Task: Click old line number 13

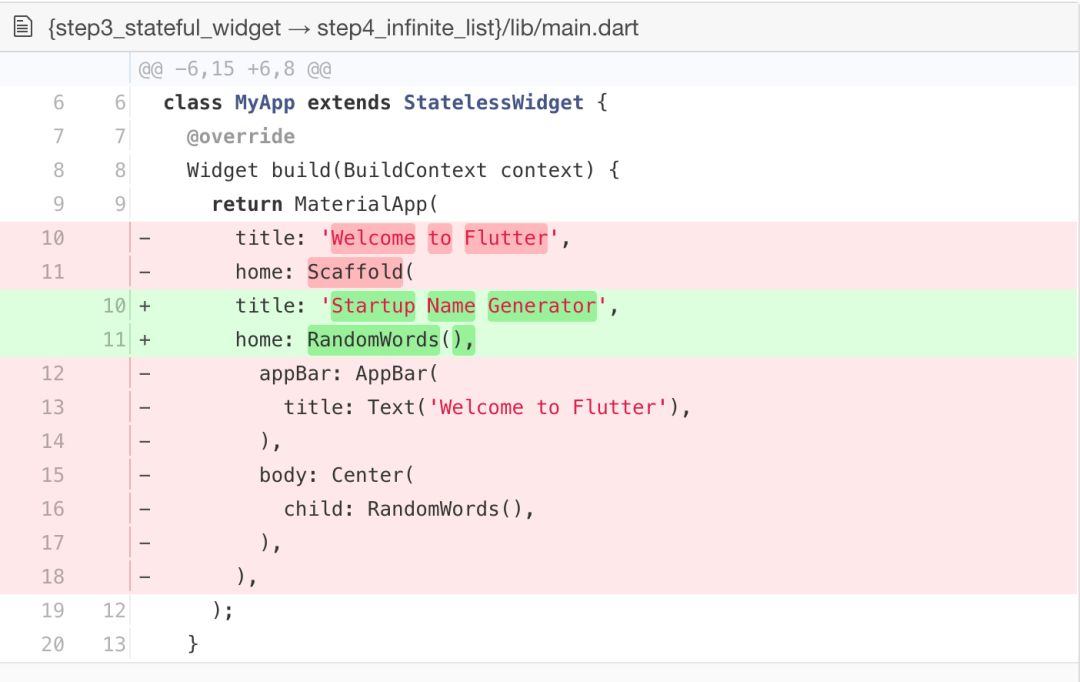Action: (x=53, y=407)
